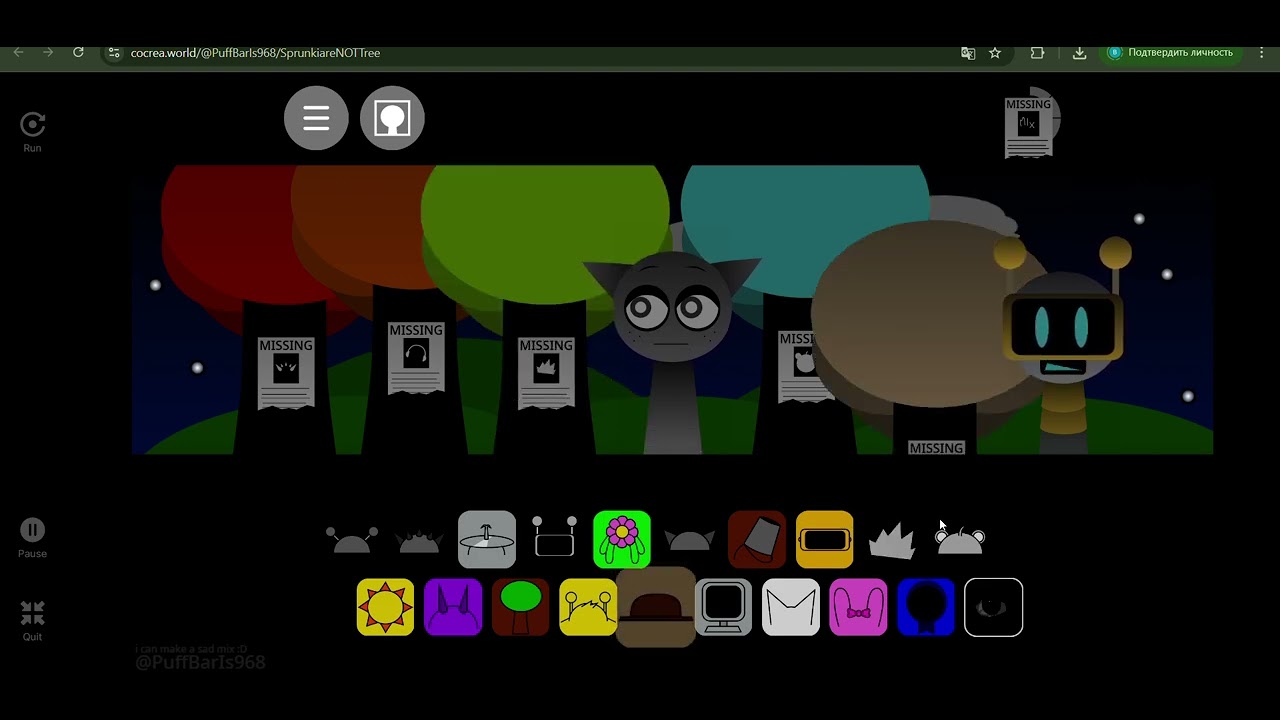
Task: Pick the brown bowler hat icon
Action: click(656, 607)
